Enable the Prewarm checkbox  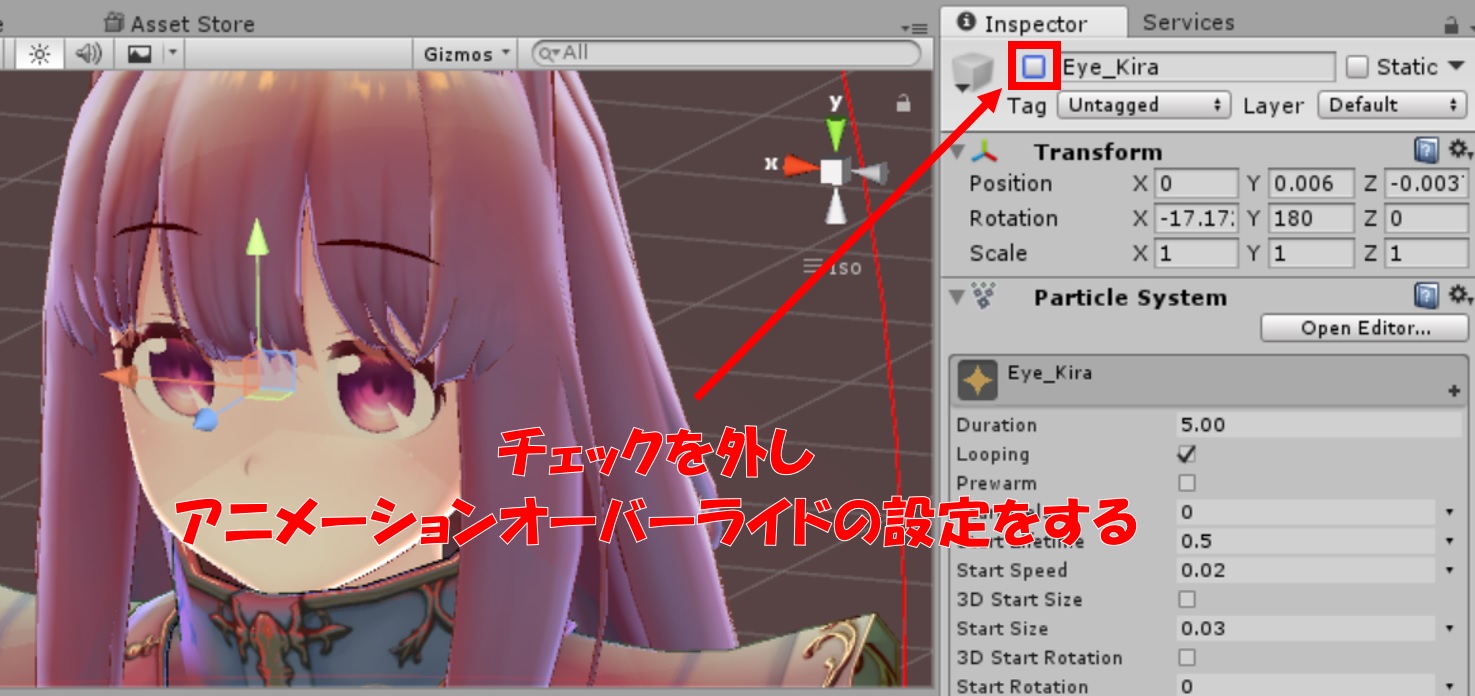(1187, 483)
